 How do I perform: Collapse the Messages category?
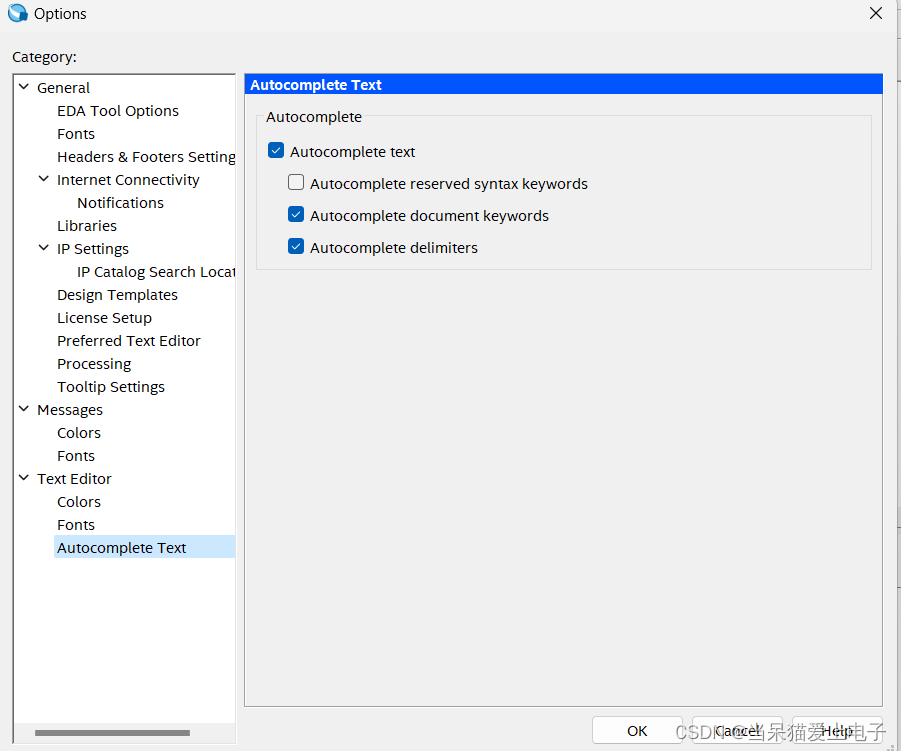pos(24,409)
